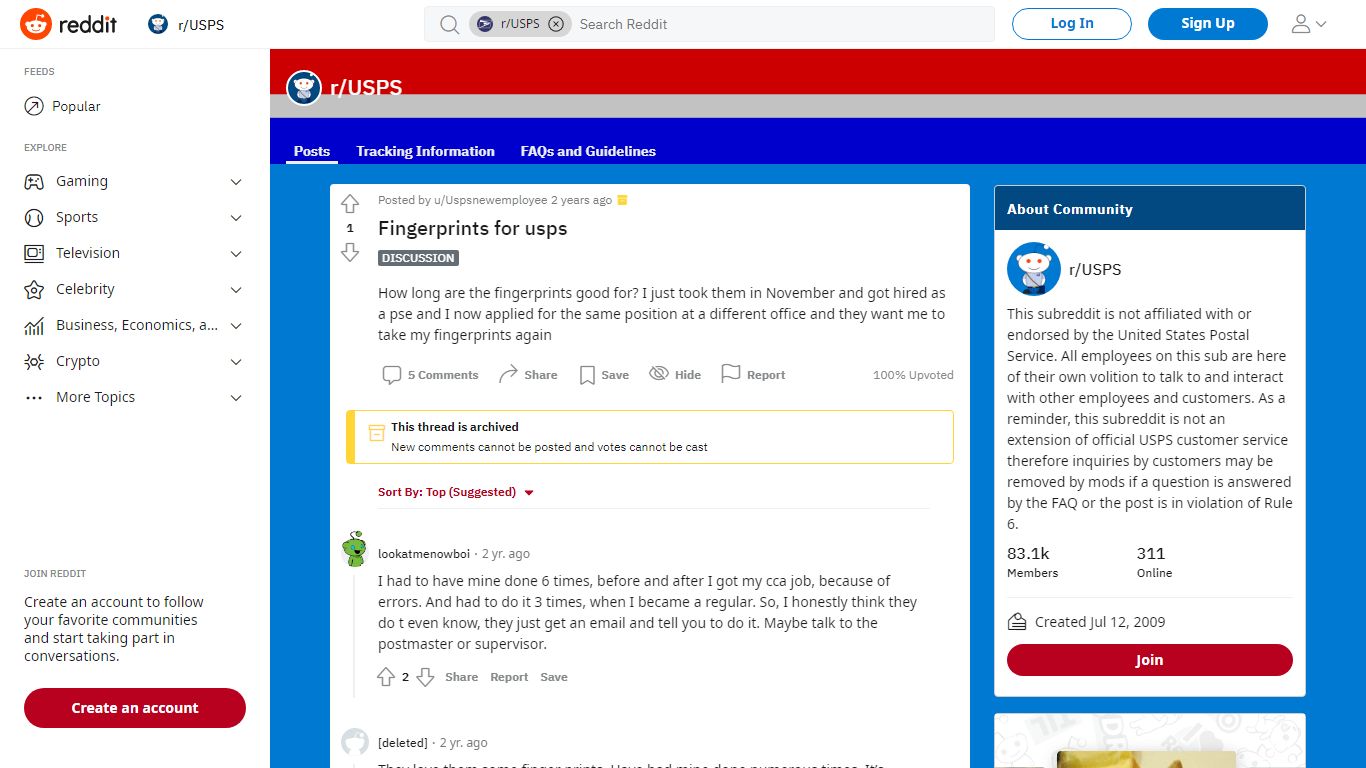Click the Log In button
Screen dimensions: 1366x768
click(1072, 24)
